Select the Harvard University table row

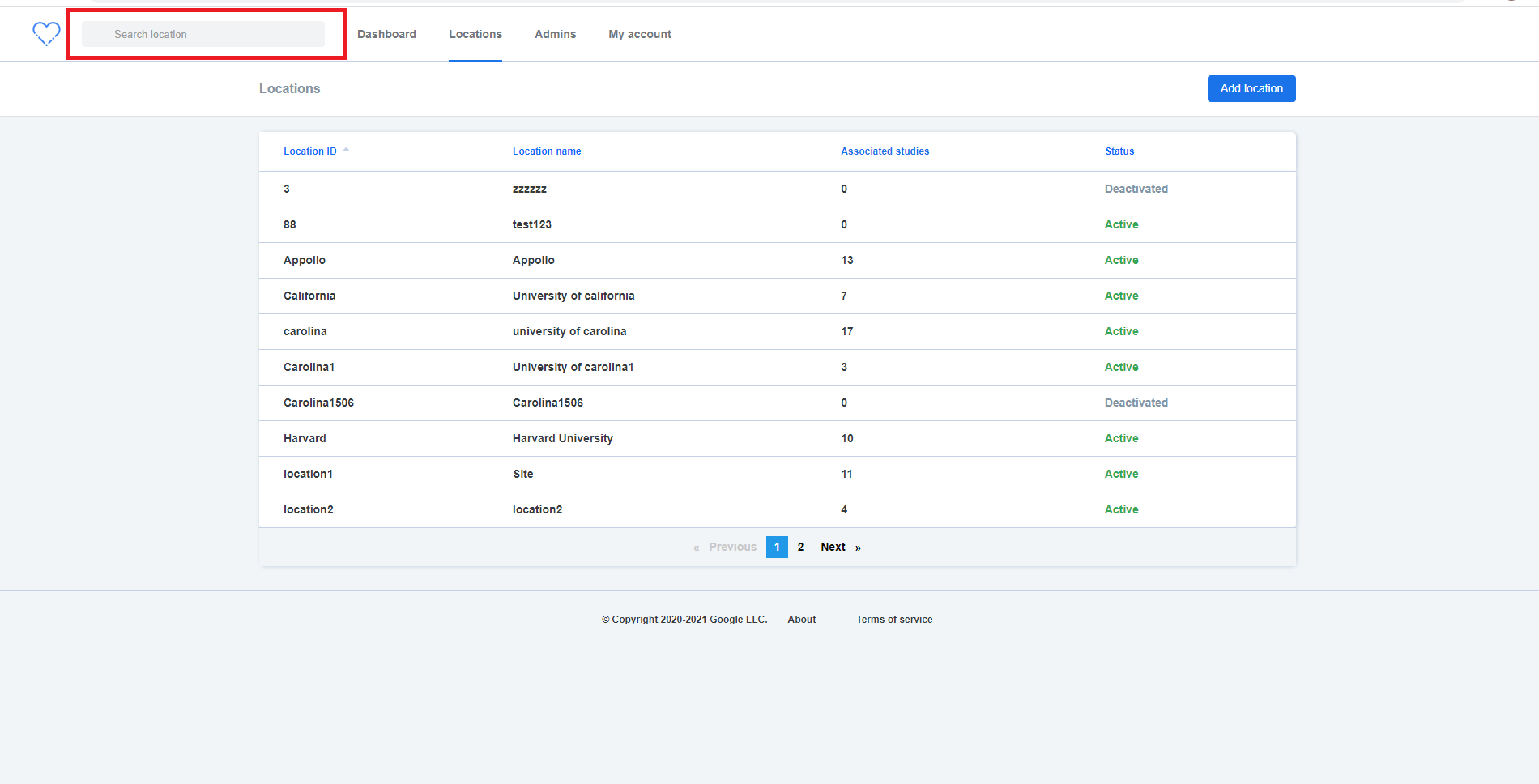click(562, 438)
